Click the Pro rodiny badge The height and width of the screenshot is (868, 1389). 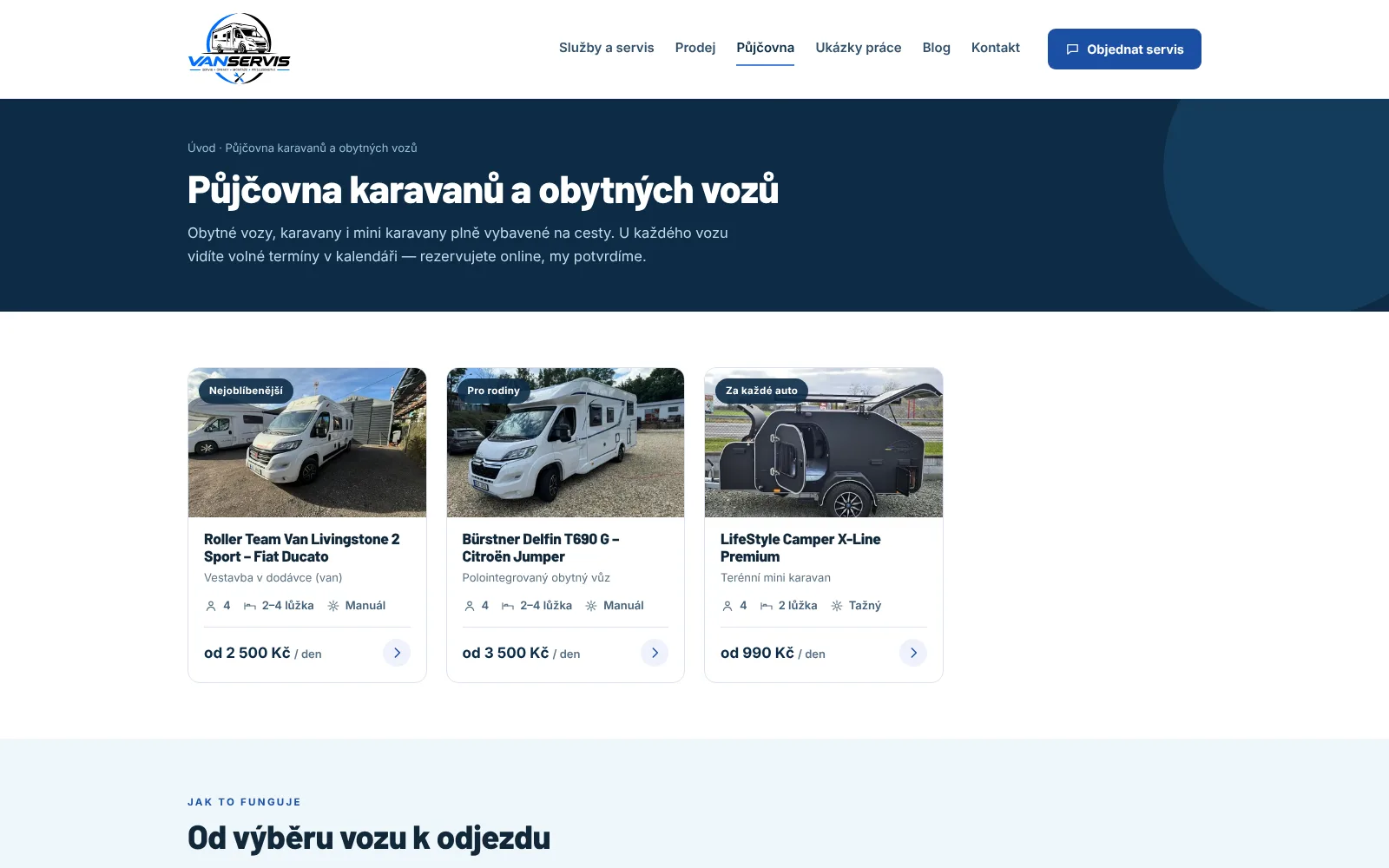click(493, 391)
